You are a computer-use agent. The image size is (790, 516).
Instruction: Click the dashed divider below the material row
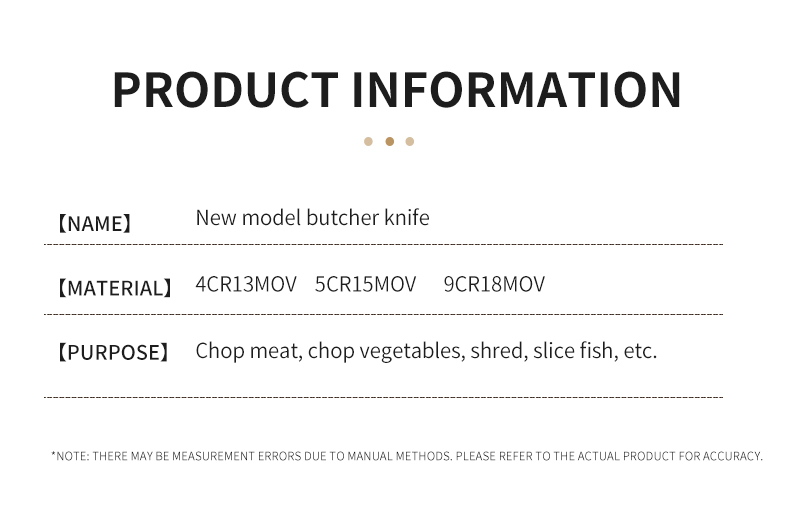383,314
